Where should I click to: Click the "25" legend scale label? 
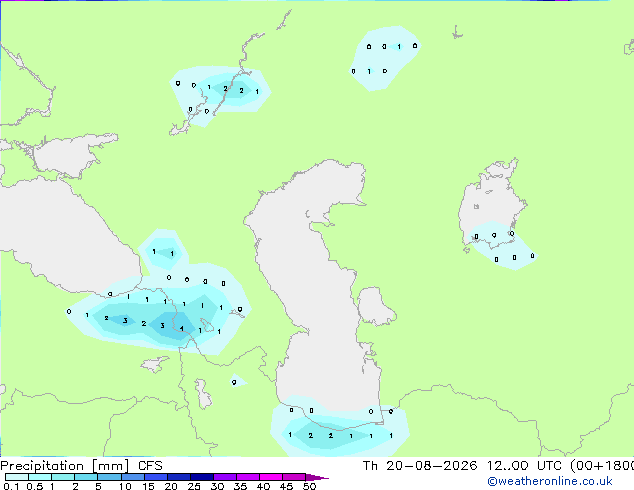coord(194,486)
